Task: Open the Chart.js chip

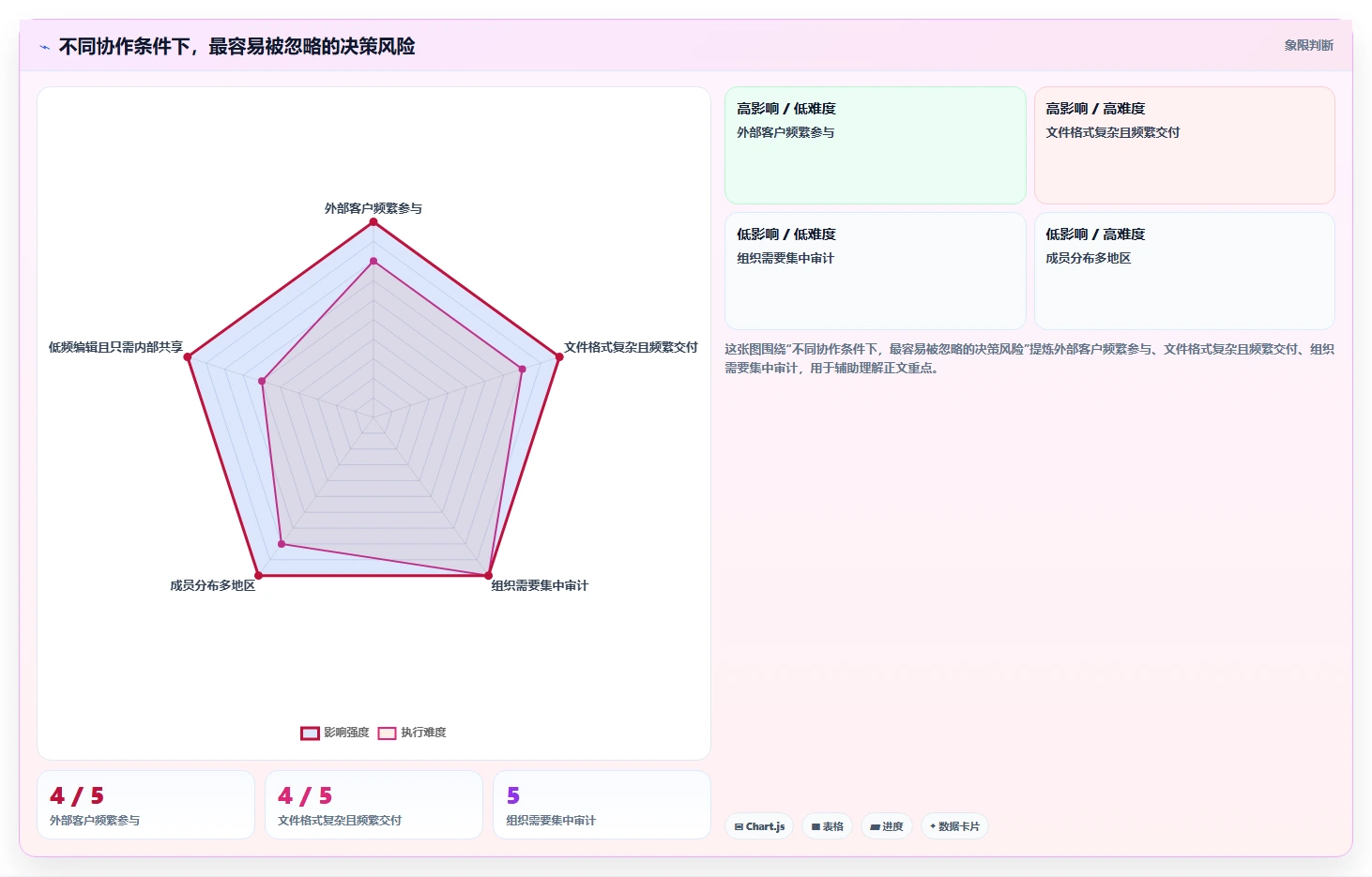Action: point(759,826)
